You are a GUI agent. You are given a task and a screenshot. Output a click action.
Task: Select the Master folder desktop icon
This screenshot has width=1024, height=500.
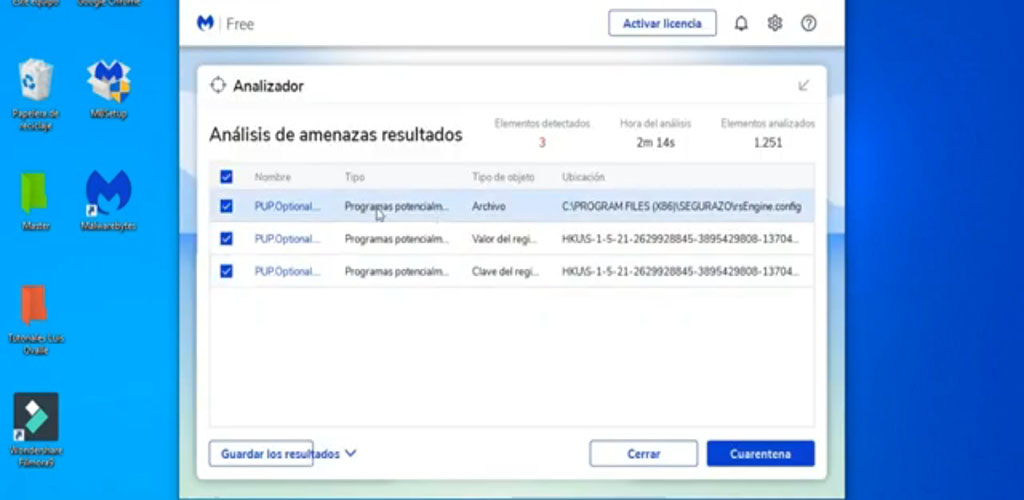coord(33,200)
